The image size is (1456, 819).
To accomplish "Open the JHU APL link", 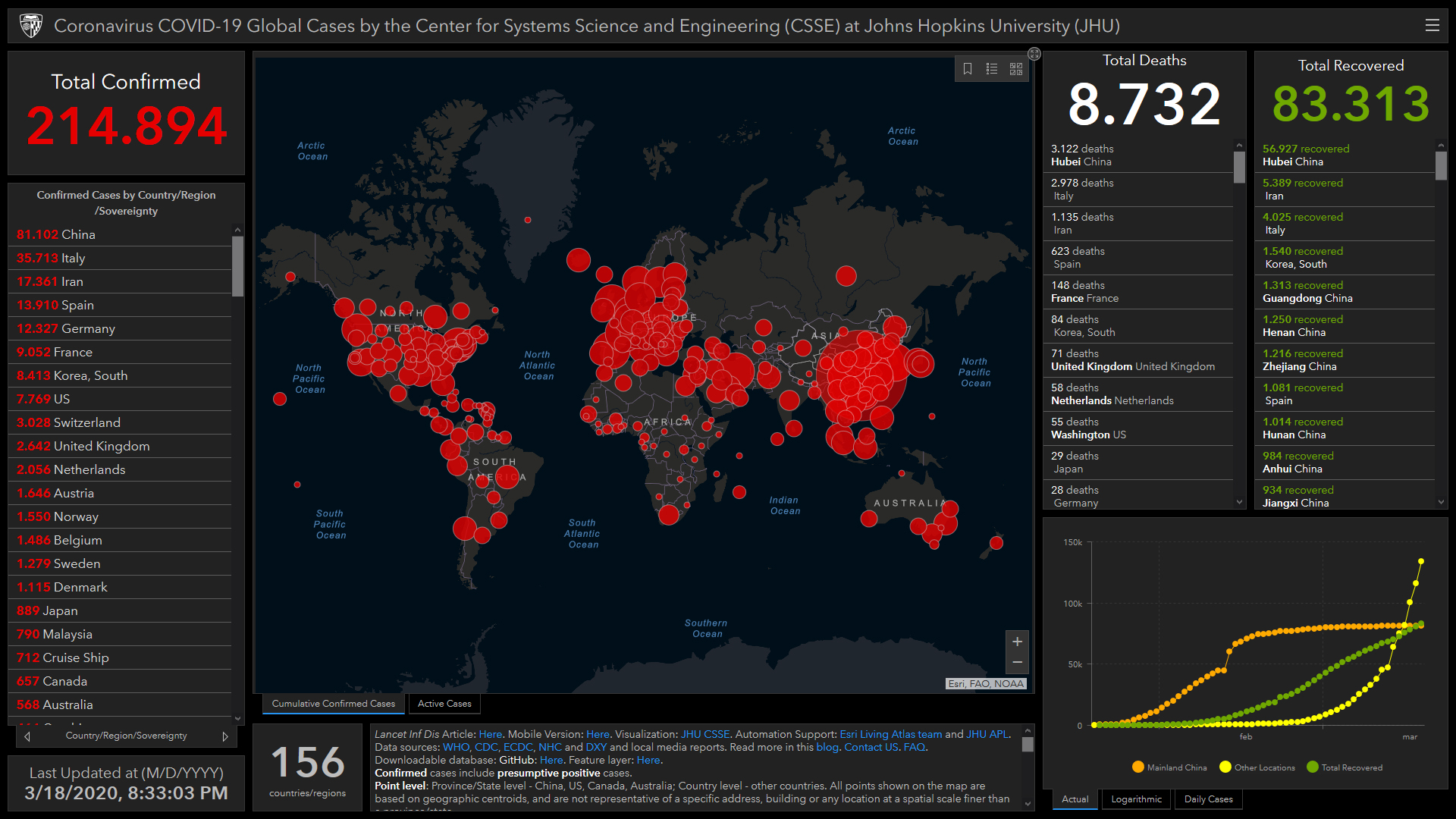I will [987, 734].
